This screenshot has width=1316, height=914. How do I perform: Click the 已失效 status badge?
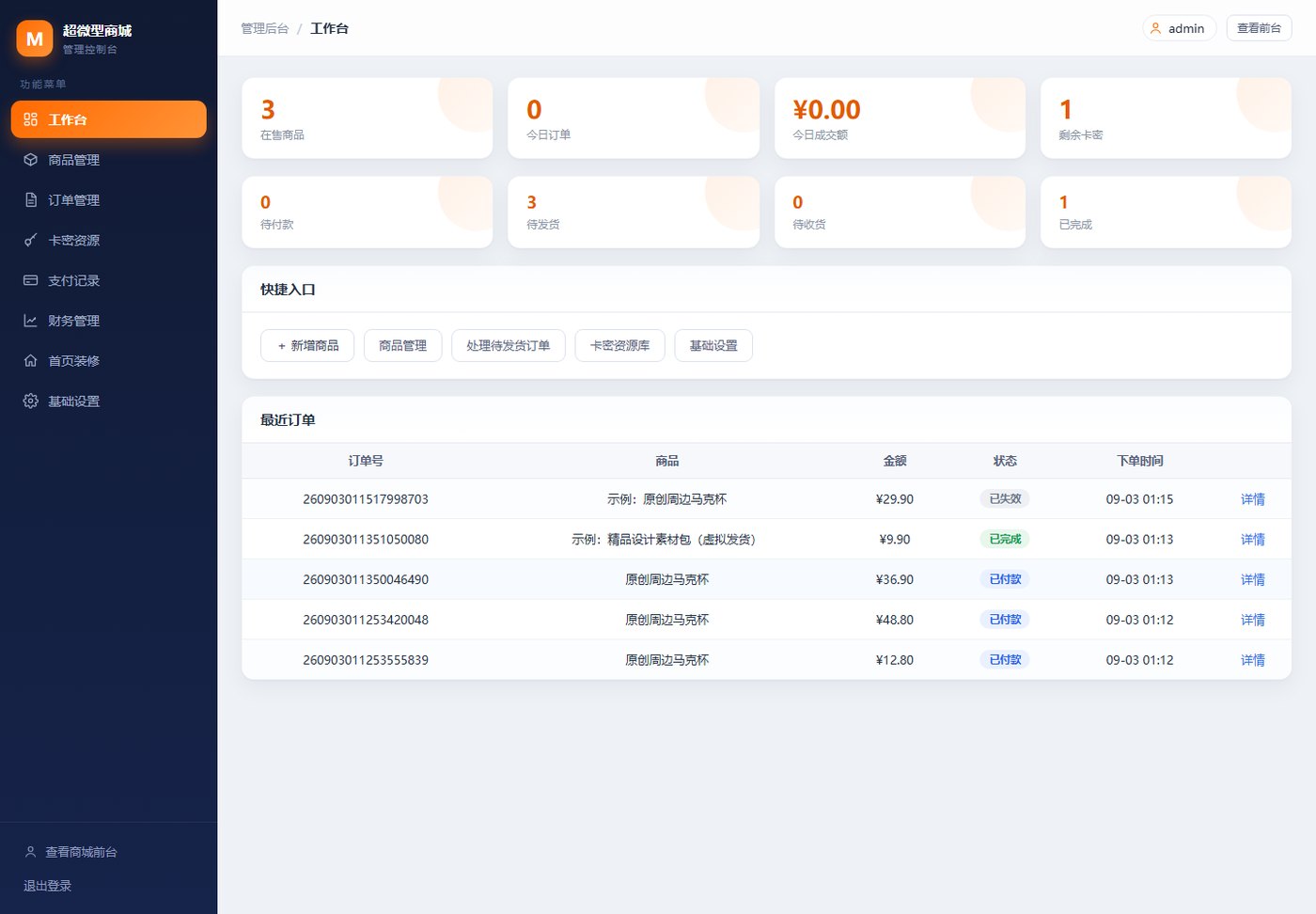(1005, 499)
